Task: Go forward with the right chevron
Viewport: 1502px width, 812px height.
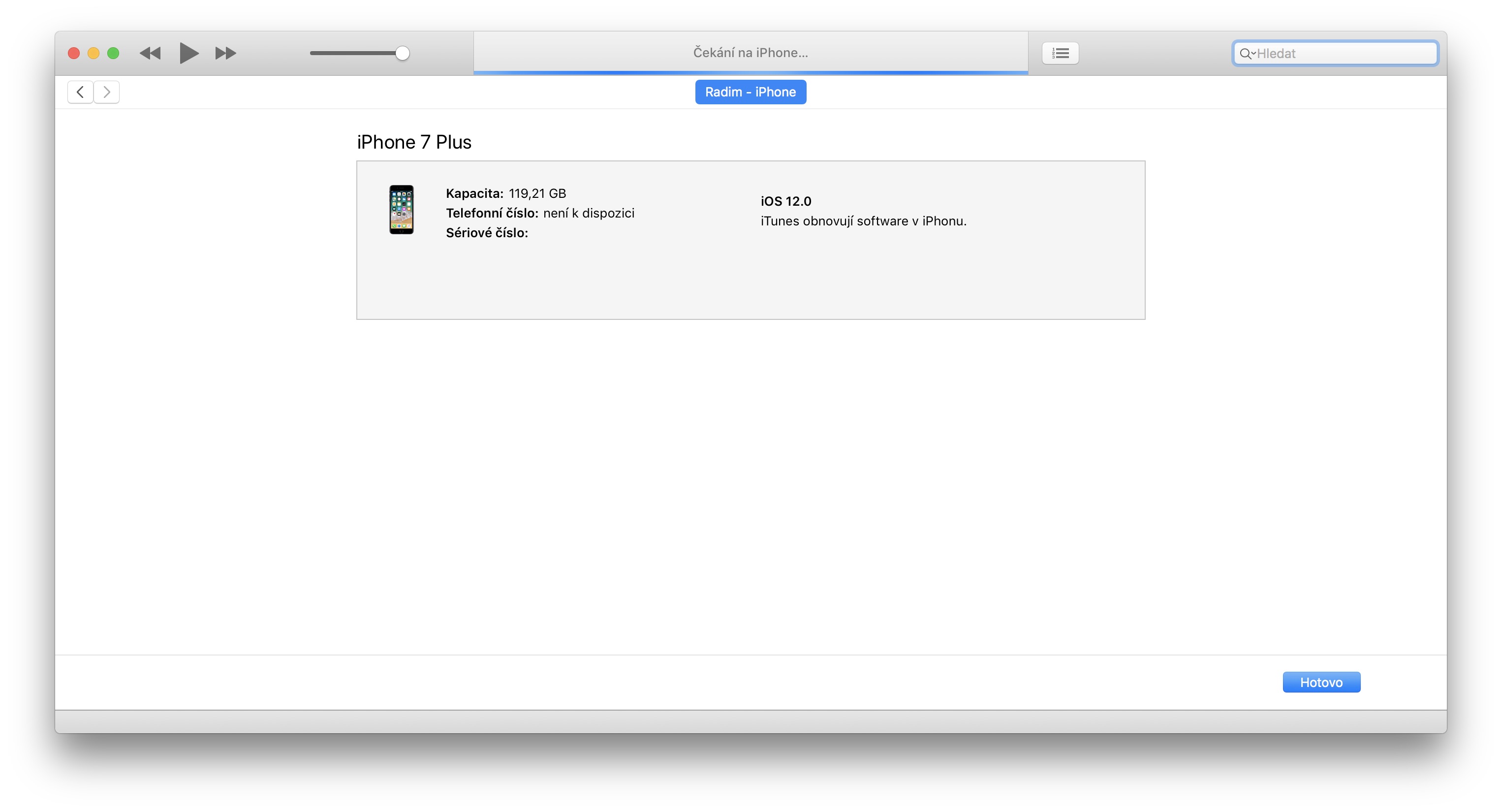Action: (107, 92)
